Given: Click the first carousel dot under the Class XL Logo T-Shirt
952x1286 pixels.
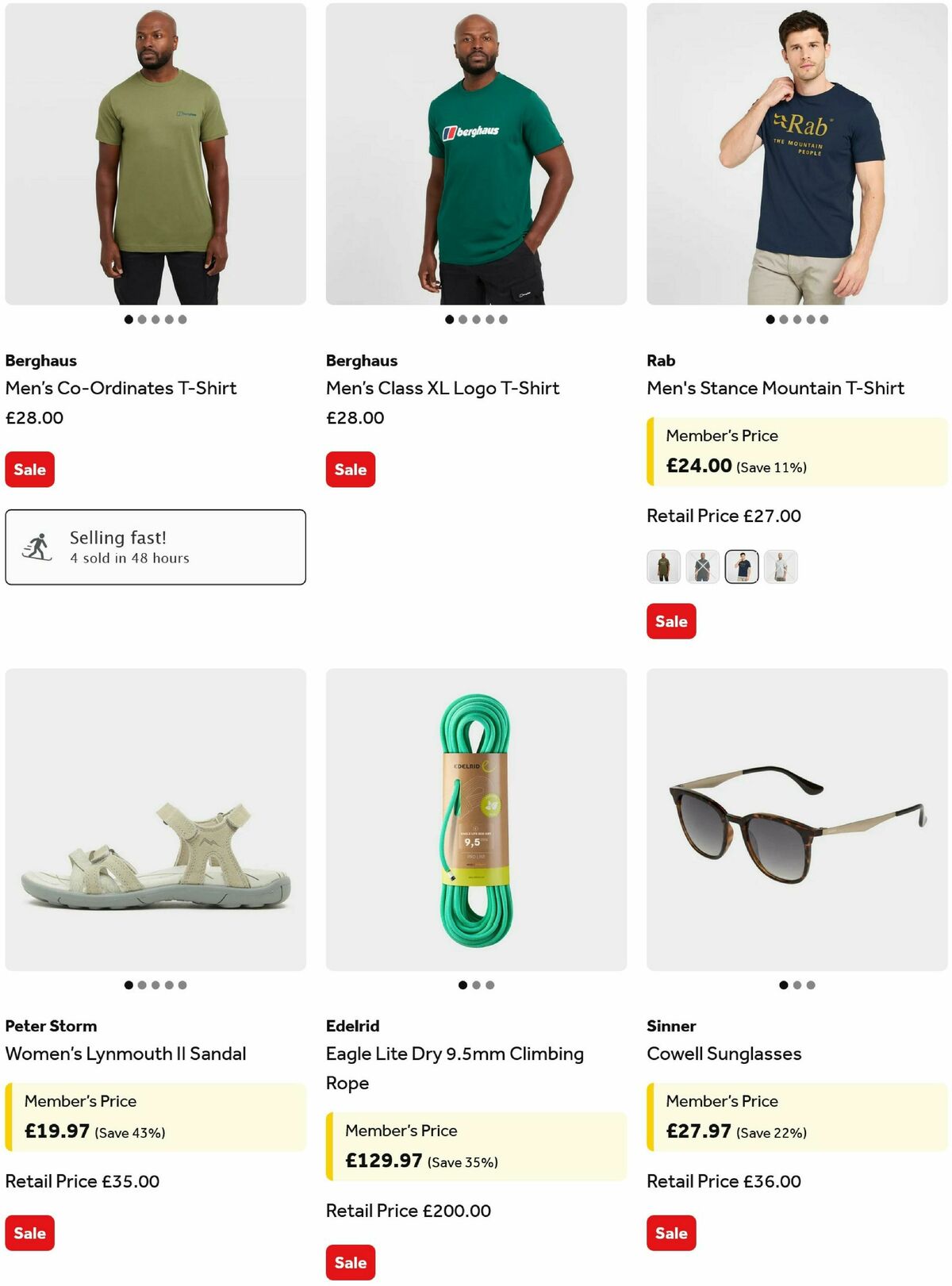Looking at the screenshot, I should coord(449,318).
